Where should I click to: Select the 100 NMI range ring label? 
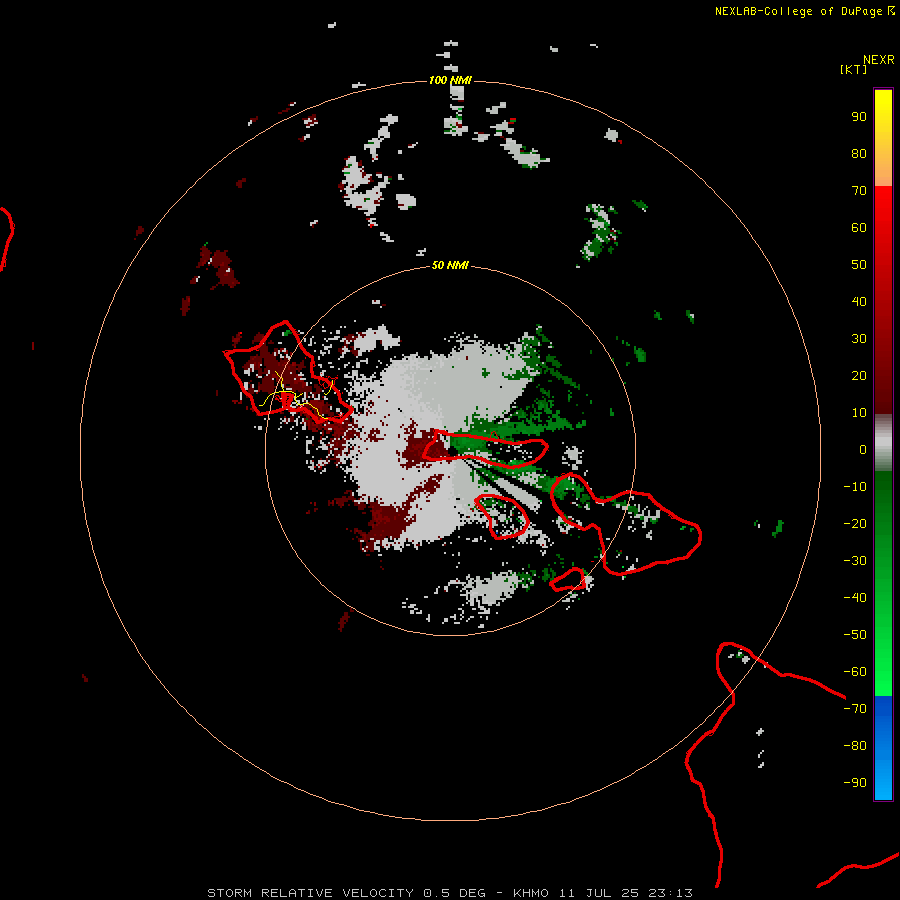coord(450,80)
